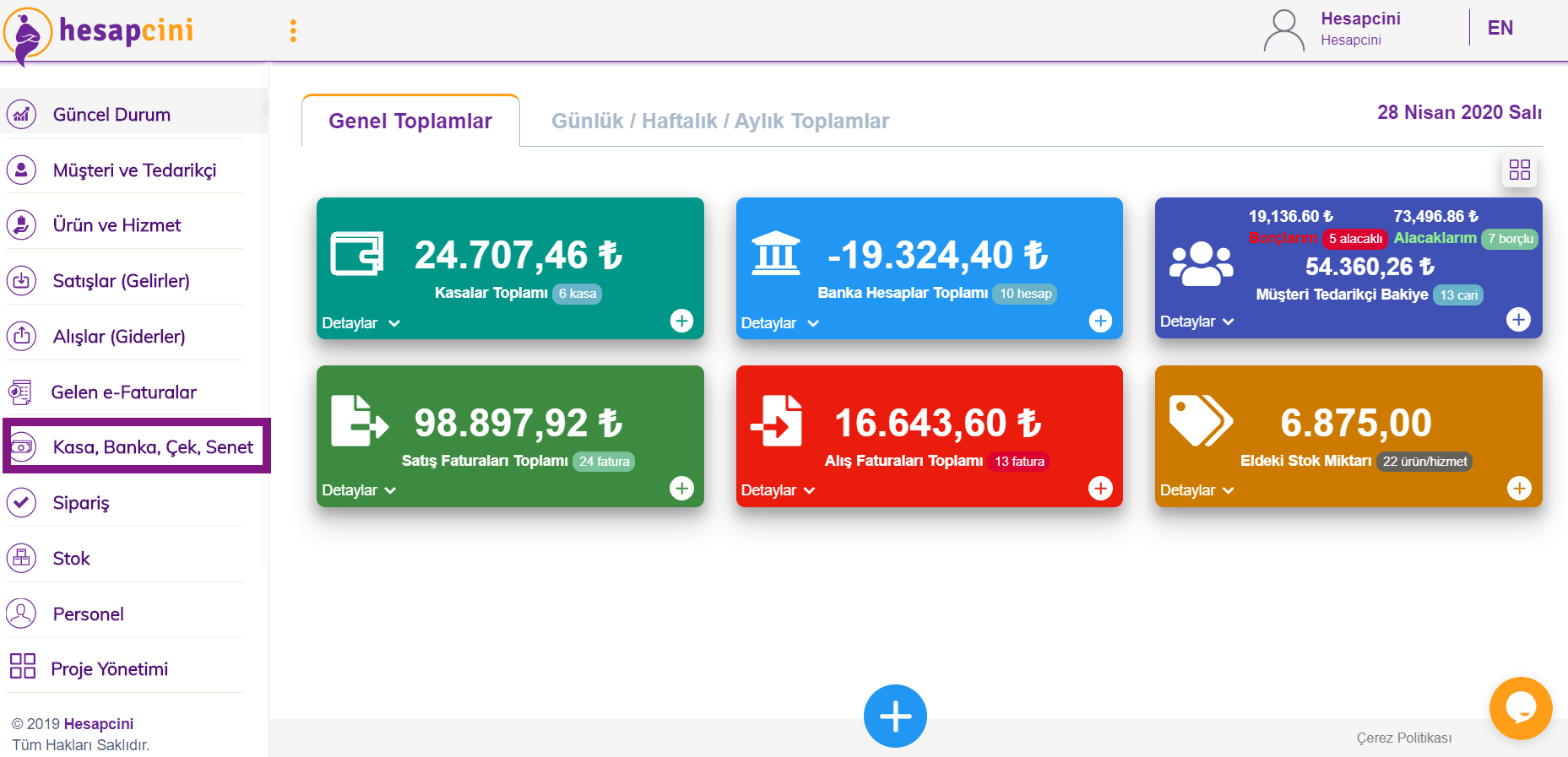Switch to Günlük / Haftalık / Aylık Toplamlar tab

pyautogui.click(x=719, y=122)
